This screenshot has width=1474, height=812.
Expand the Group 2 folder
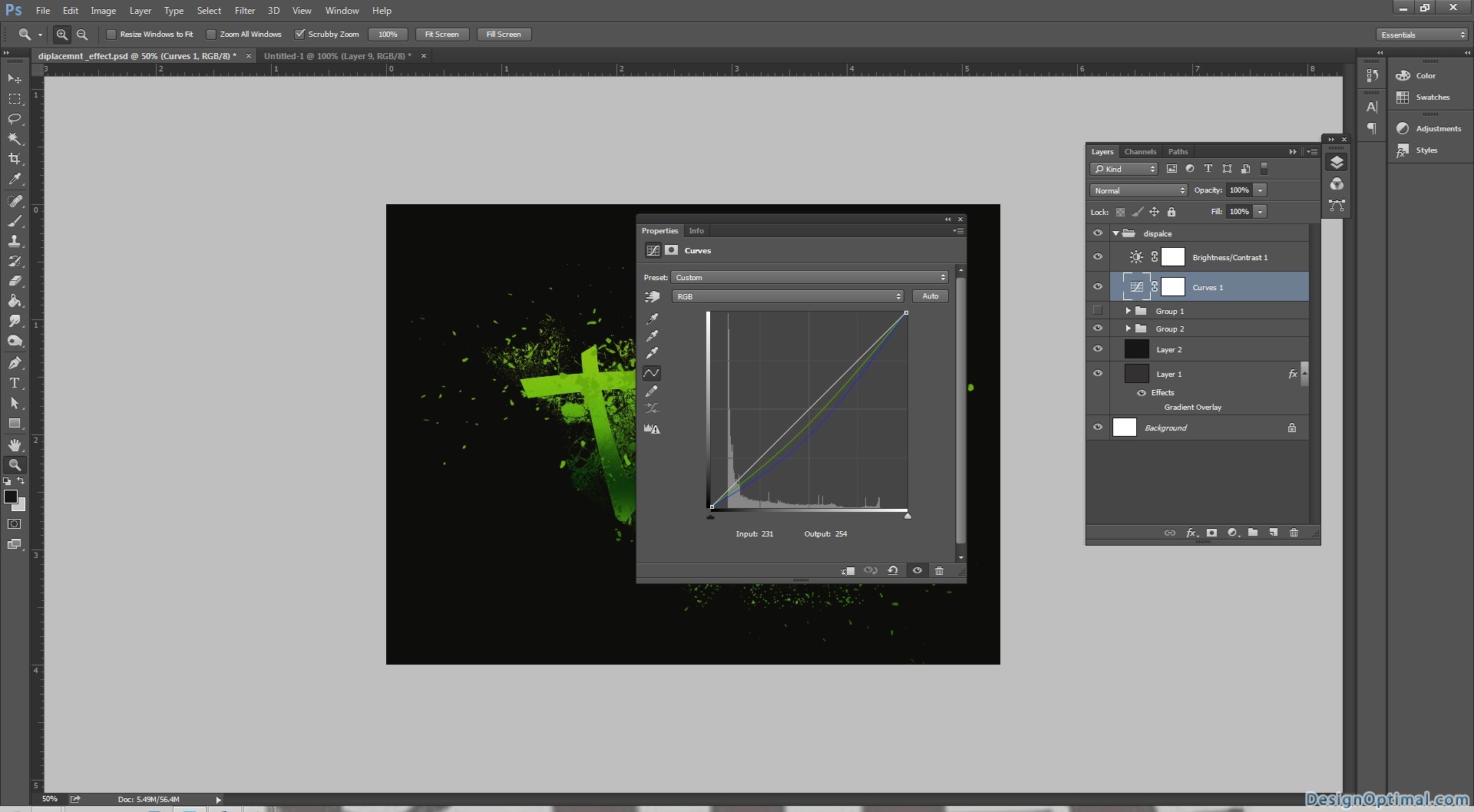[1128, 328]
